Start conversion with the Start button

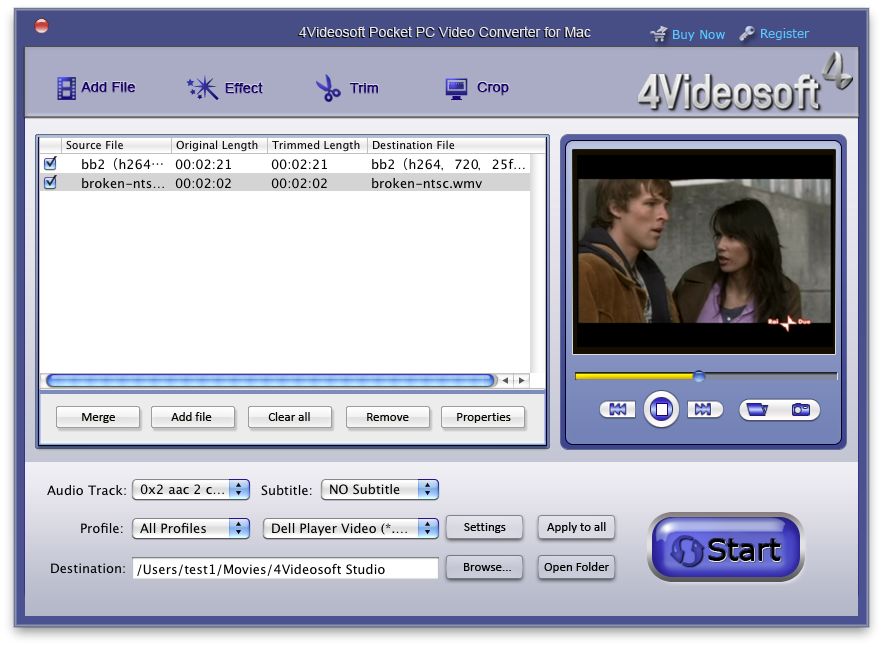point(726,548)
